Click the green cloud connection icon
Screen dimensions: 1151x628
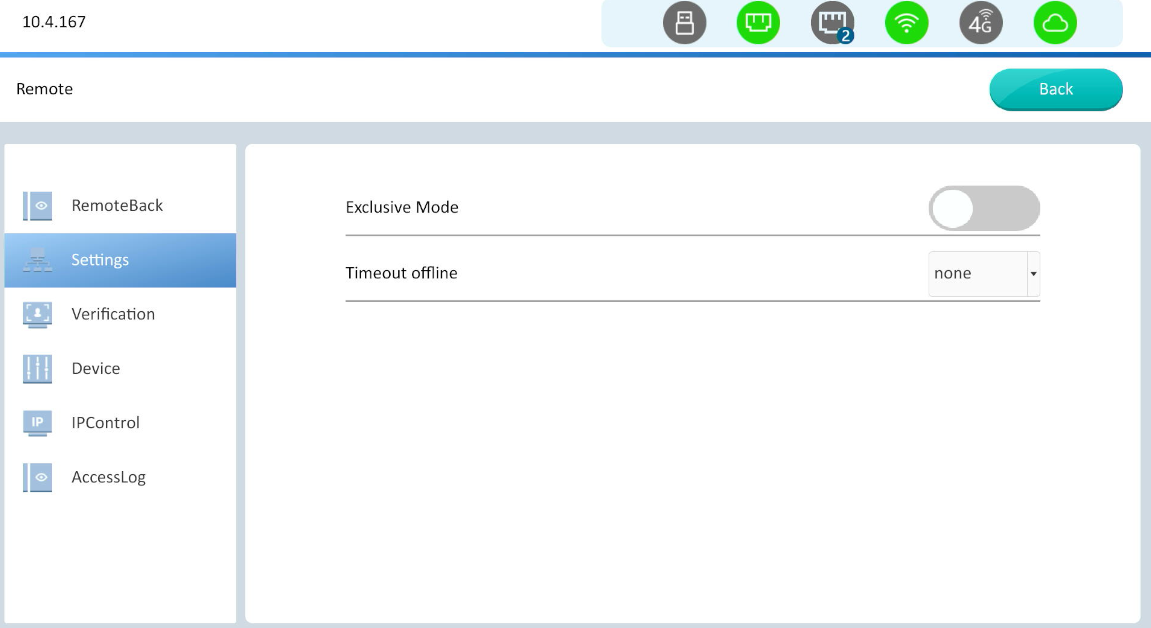point(1055,24)
